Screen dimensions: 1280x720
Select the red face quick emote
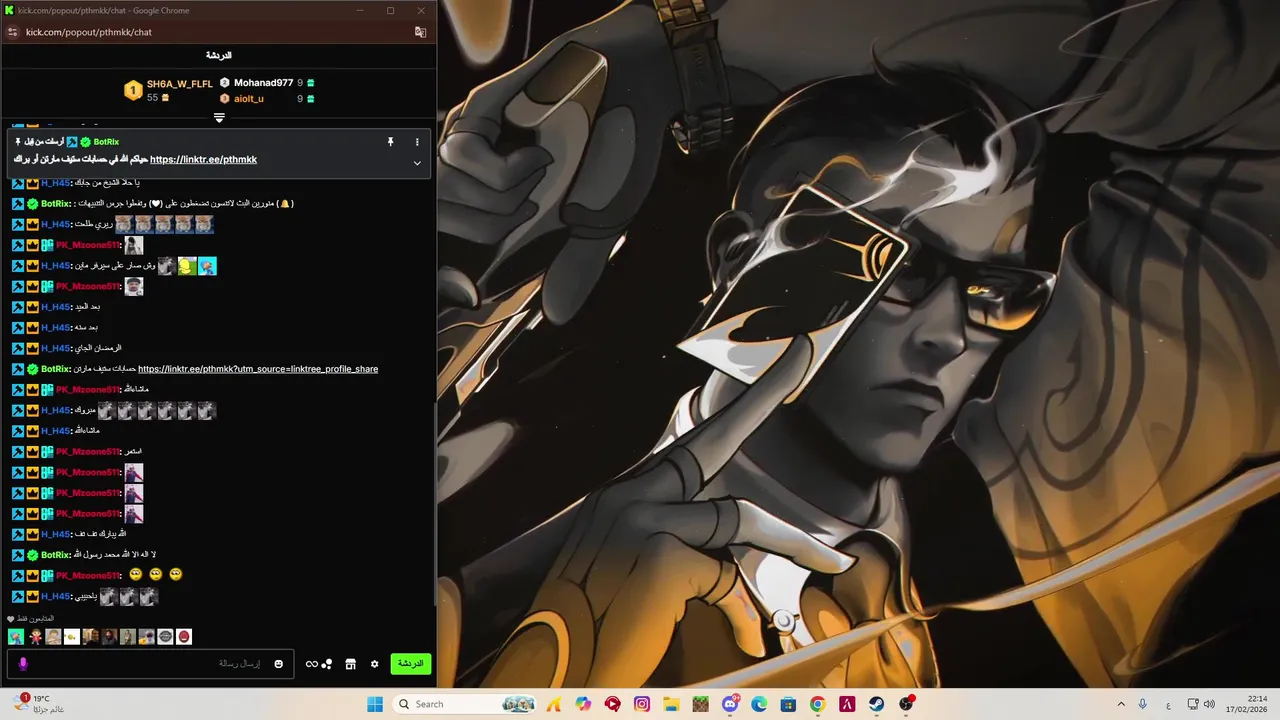(x=184, y=637)
